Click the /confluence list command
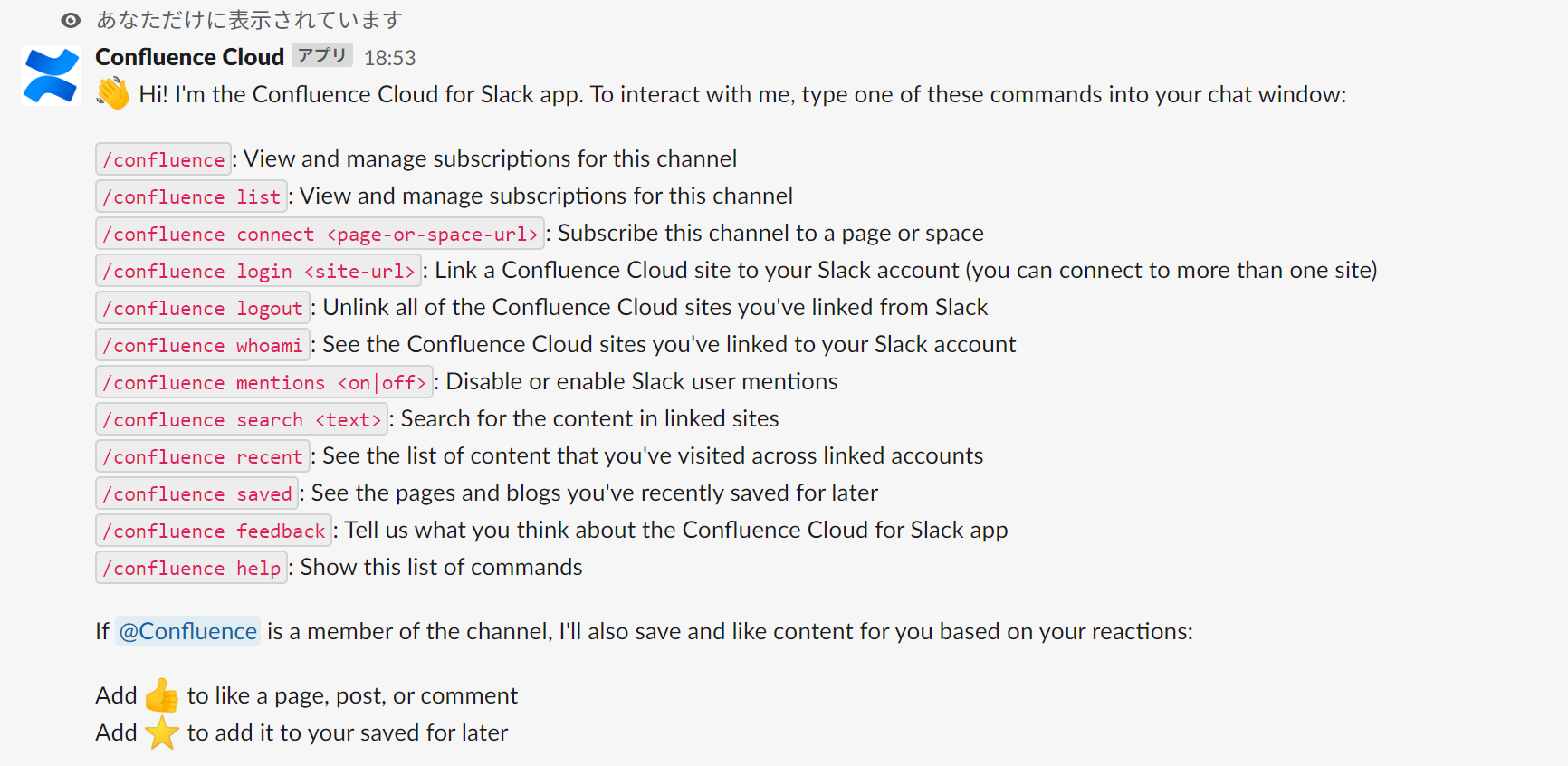 coord(191,196)
